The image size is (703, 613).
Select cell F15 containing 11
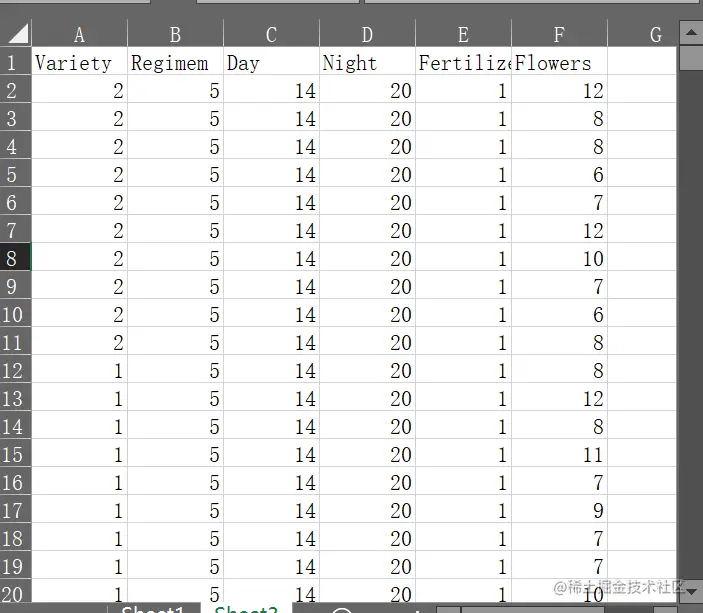point(559,453)
